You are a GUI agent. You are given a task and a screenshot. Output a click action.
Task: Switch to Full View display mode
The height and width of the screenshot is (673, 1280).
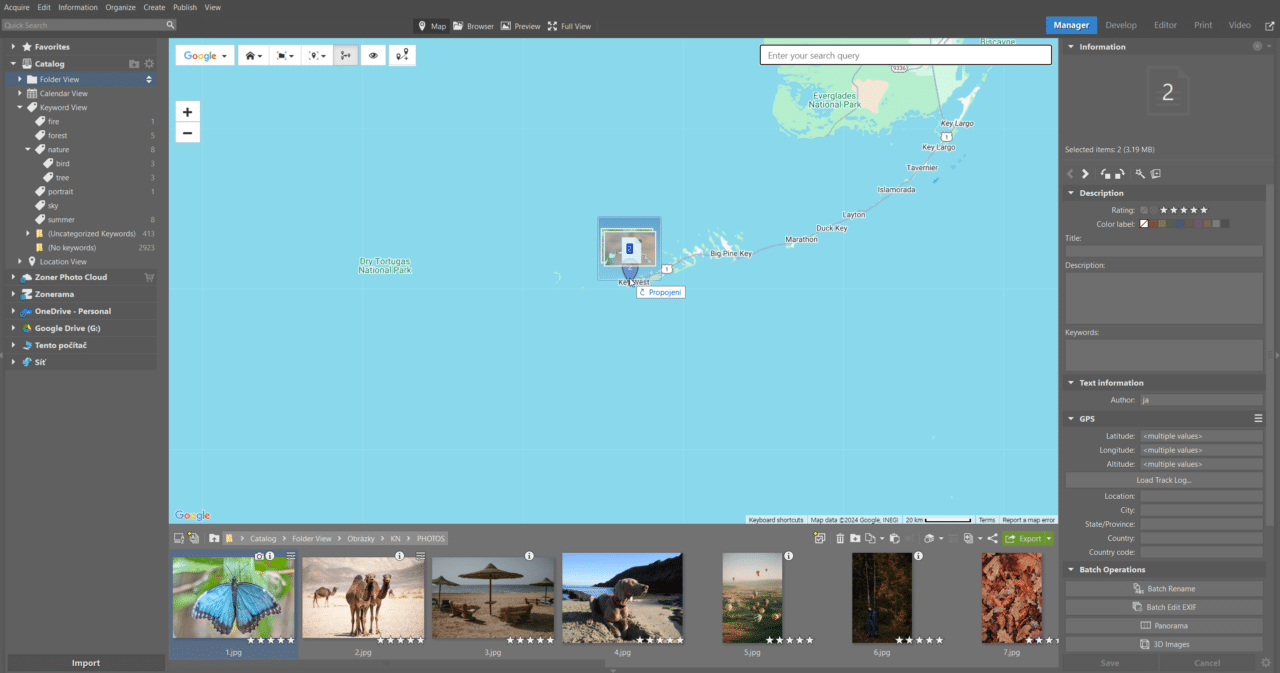pos(569,26)
